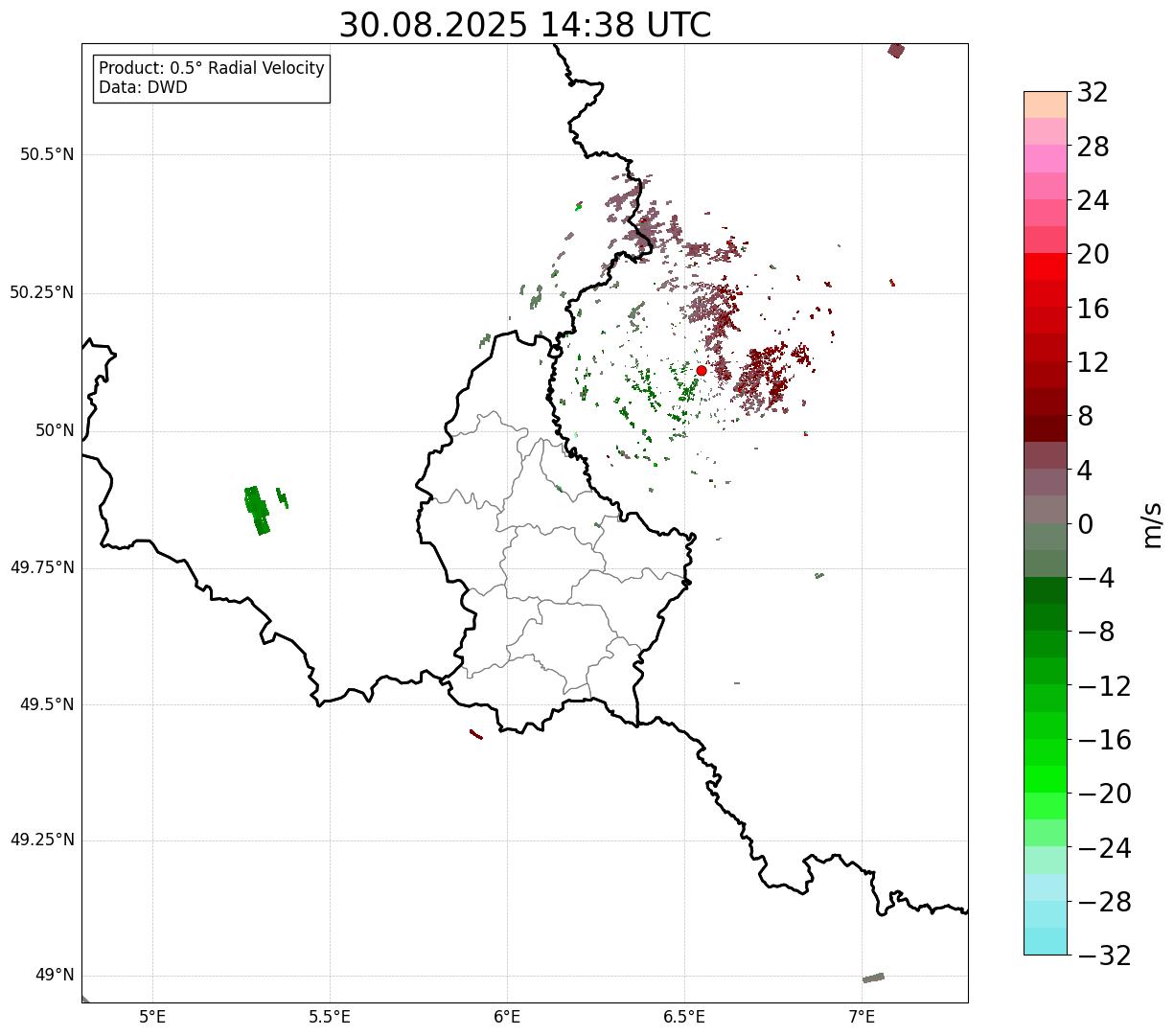The width and height of the screenshot is (1174, 1036).
Task: Click the colorbar label −28
Action: (1104, 902)
